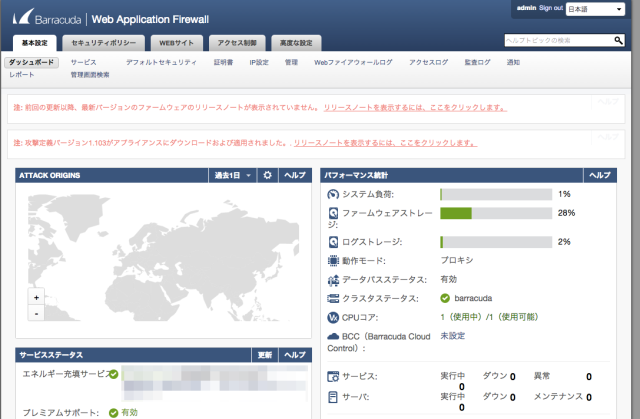Click the 未設定 BCC link
This screenshot has width=640, height=419.
(x=453, y=336)
